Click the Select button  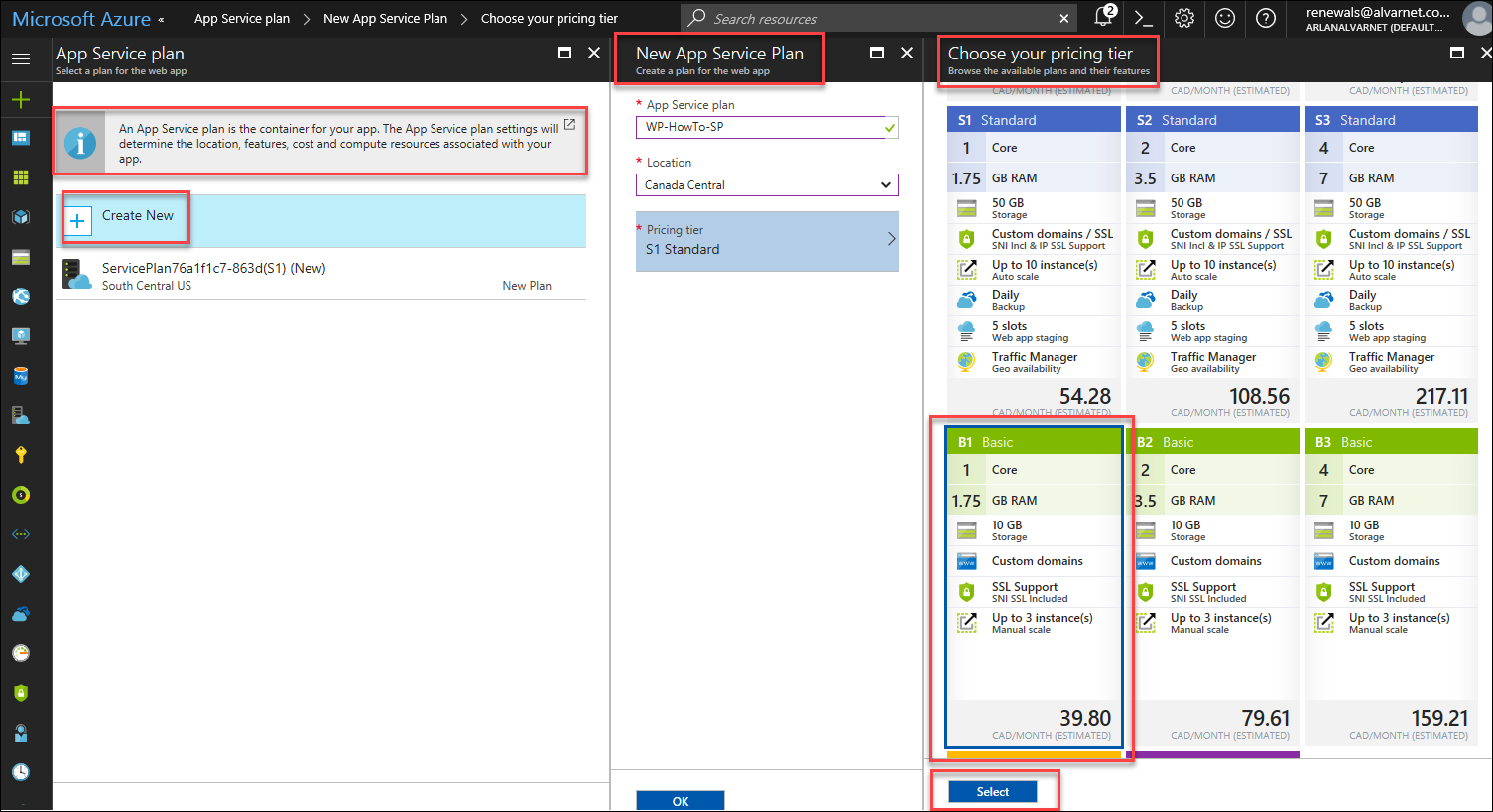(x=993, y=791)
